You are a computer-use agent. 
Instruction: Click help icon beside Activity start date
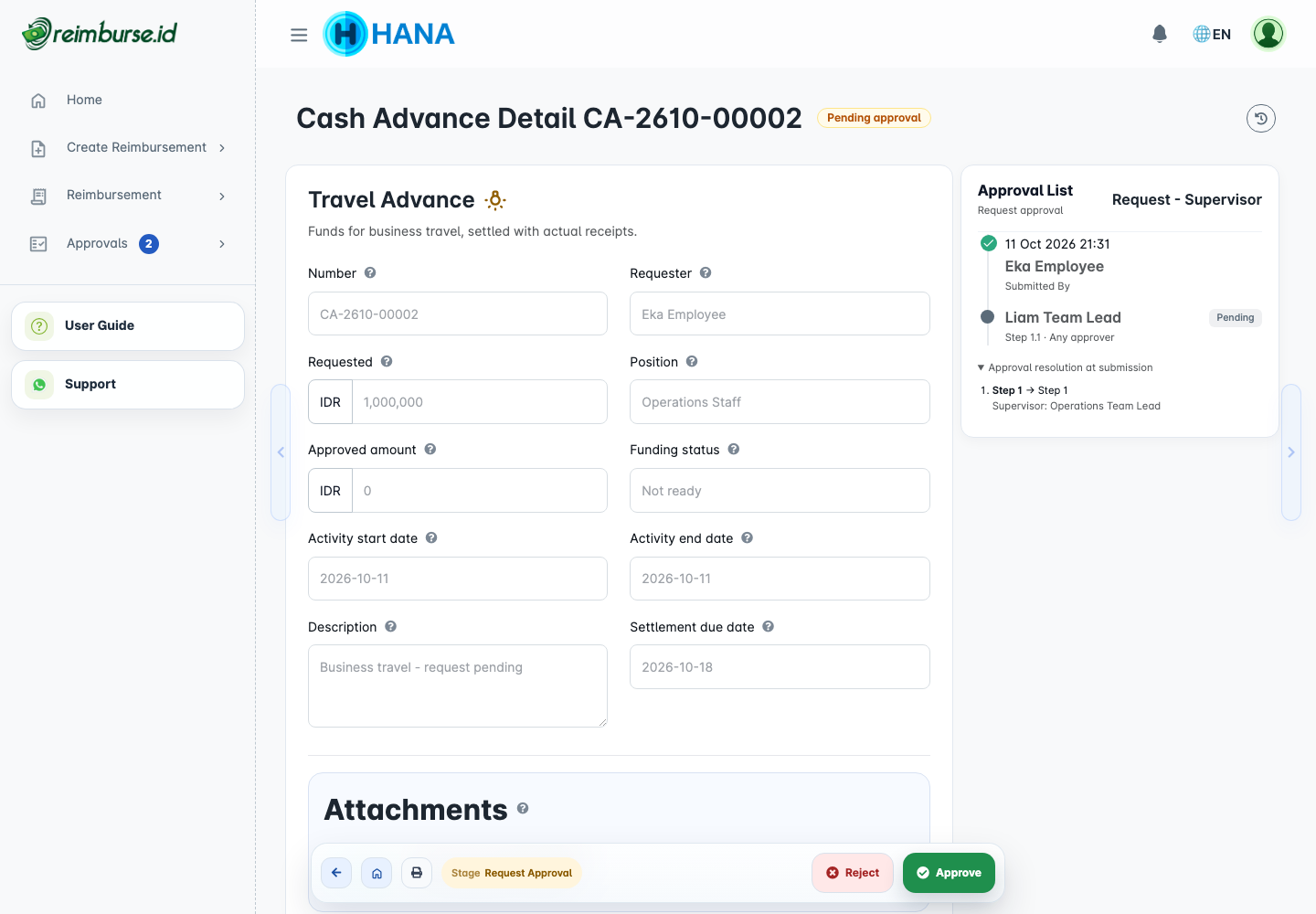click(431, 537)
